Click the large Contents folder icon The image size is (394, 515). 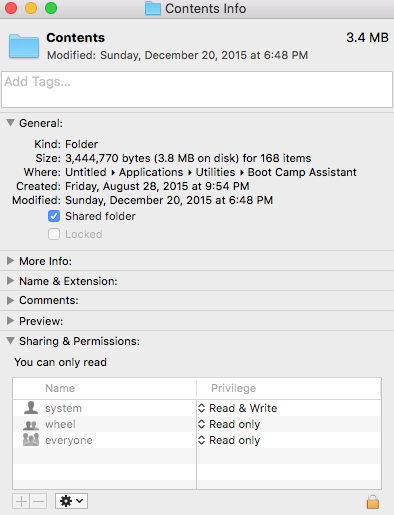pyautogui.click(x=24, y=46)
